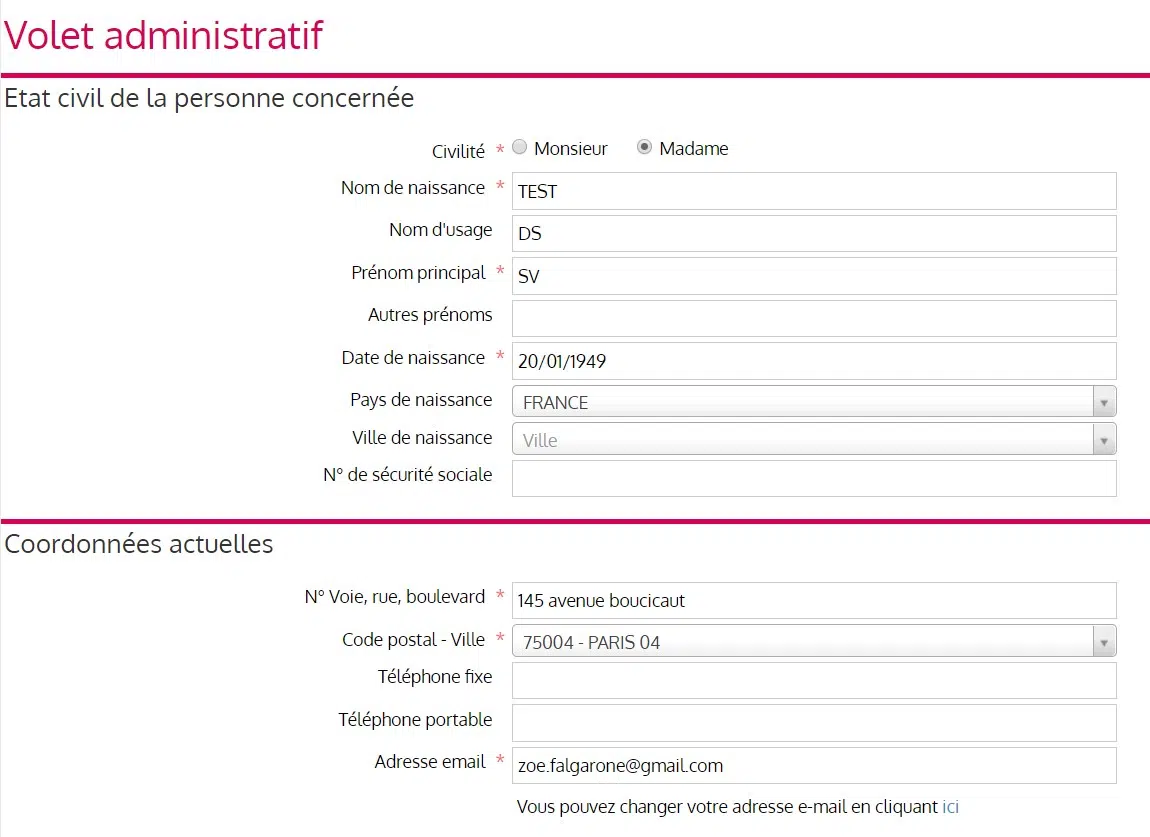Click the Adresse email input field

coord(813,766)
